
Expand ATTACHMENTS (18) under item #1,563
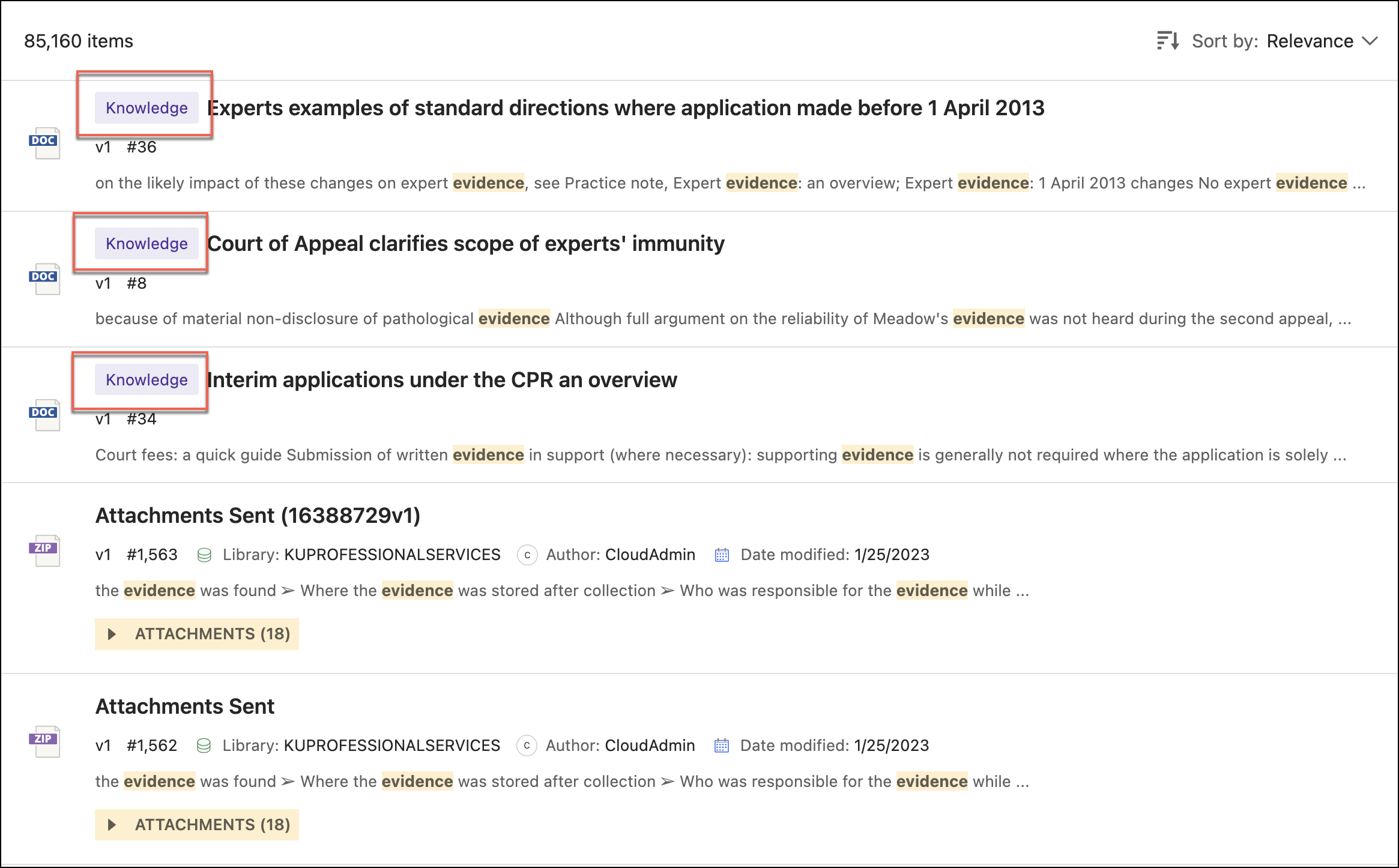point(197,634)
